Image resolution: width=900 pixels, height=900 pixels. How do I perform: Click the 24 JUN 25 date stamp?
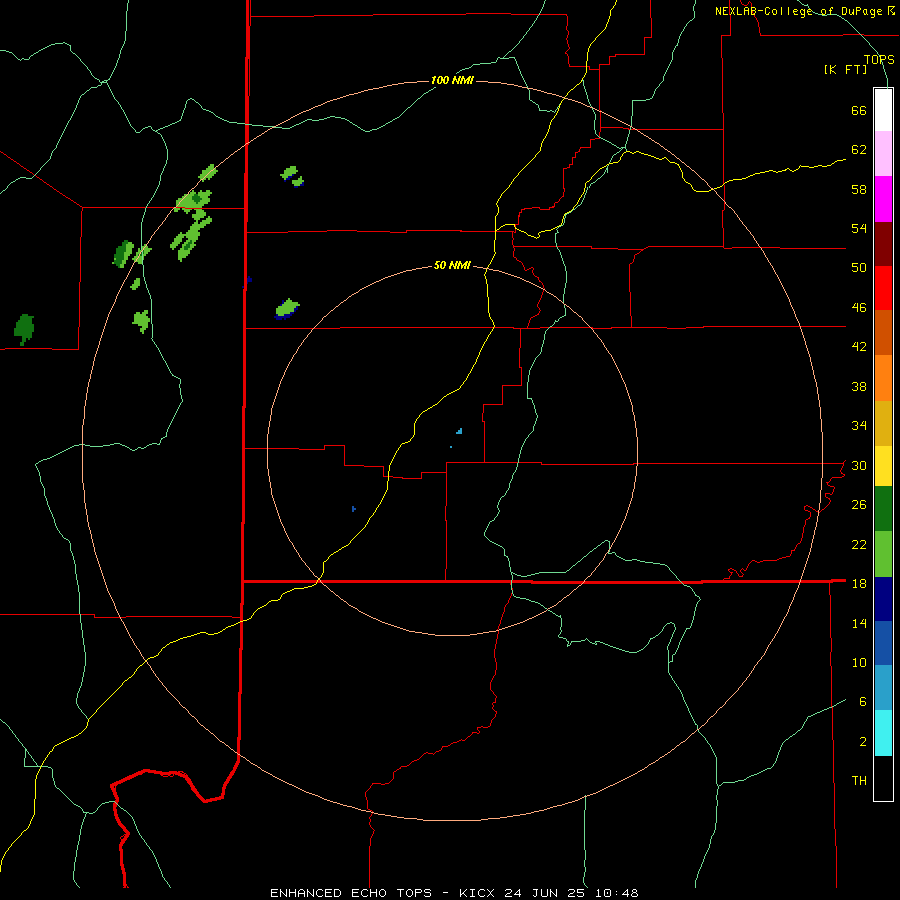coord(547,893)
